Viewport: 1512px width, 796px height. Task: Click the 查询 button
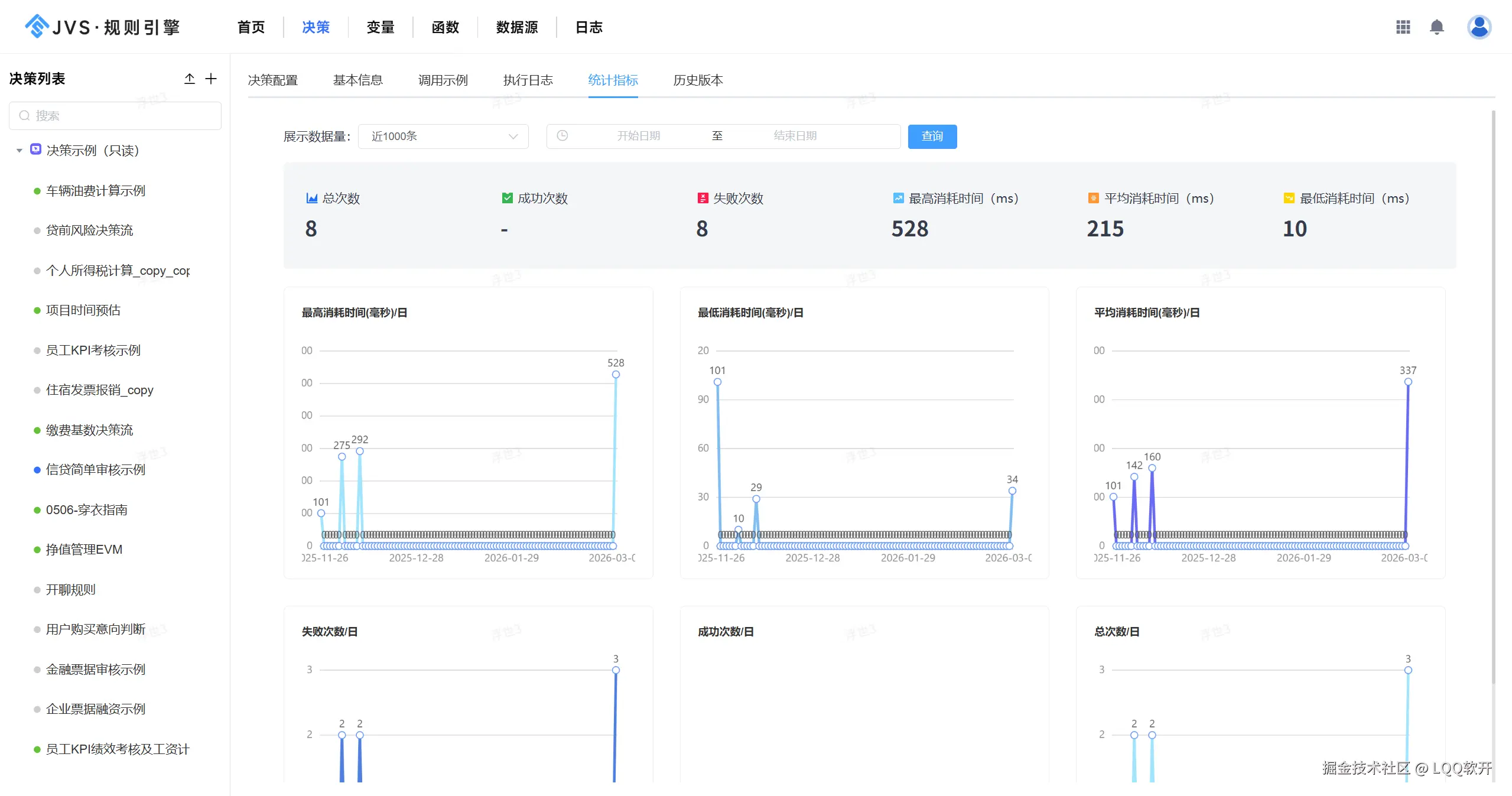point(932,137)
